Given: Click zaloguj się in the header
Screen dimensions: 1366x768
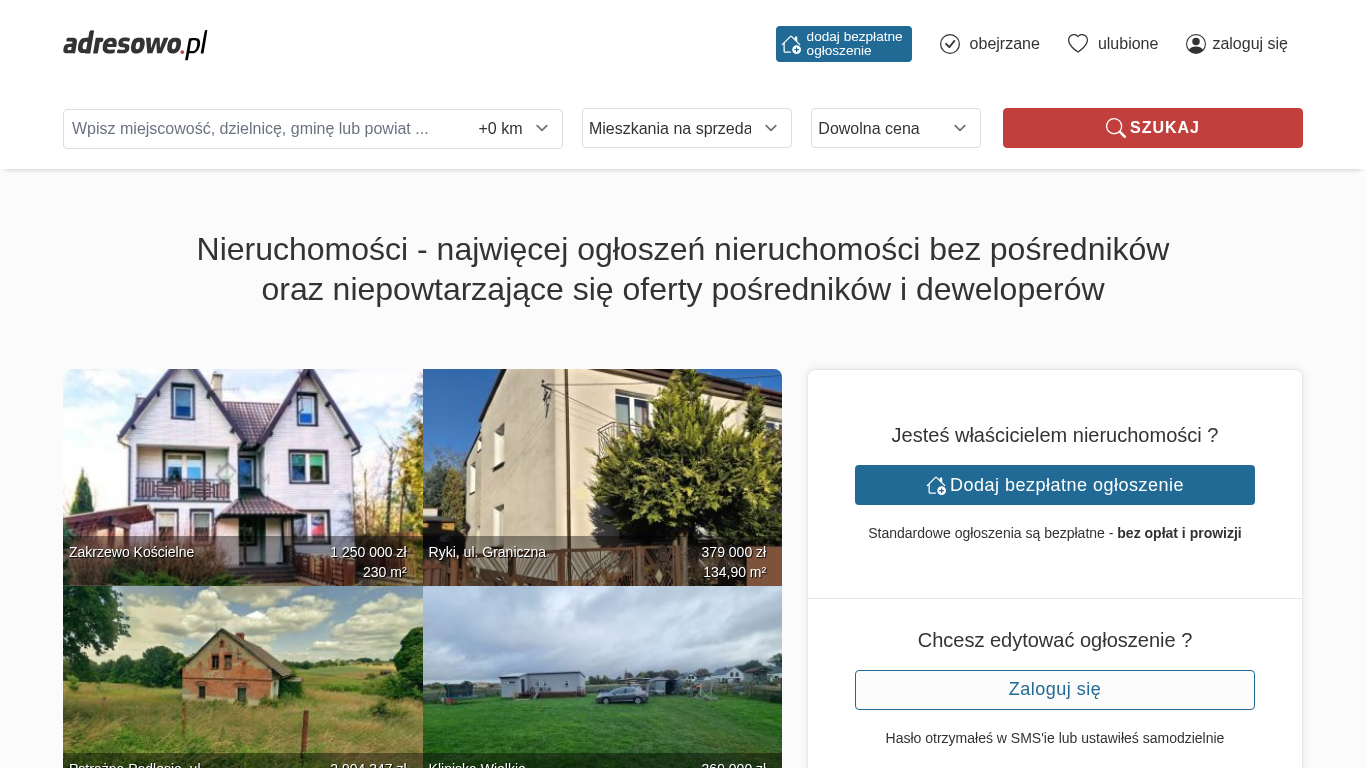Looking at the screenshot, I should 1249,44.
